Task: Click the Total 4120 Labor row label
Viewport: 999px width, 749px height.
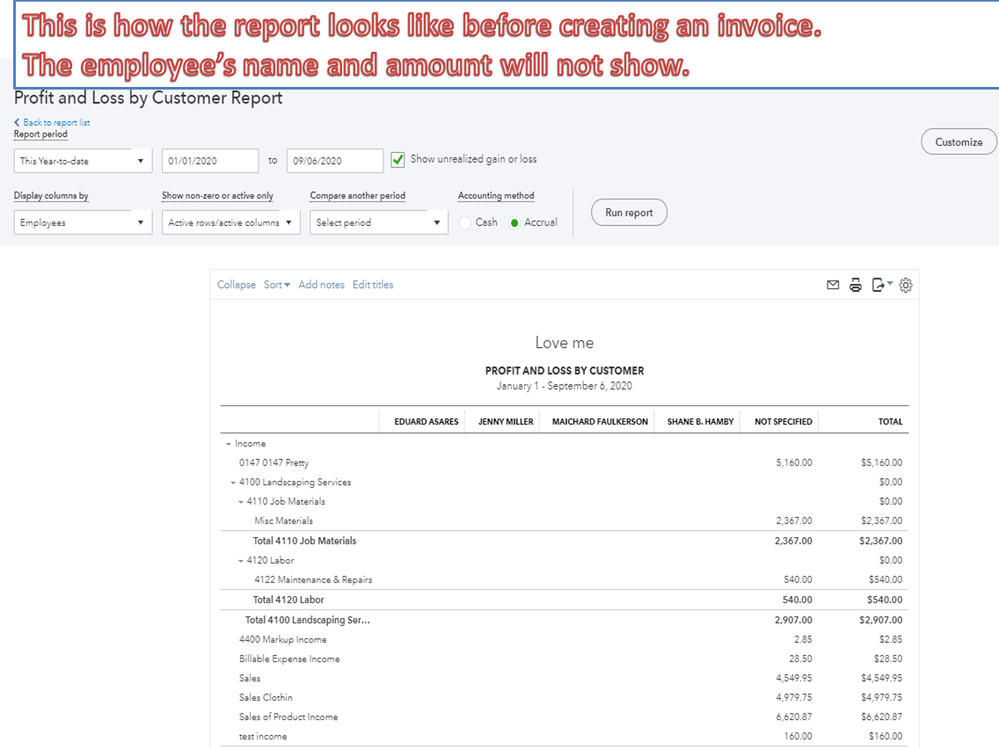Action: [289, 600]
